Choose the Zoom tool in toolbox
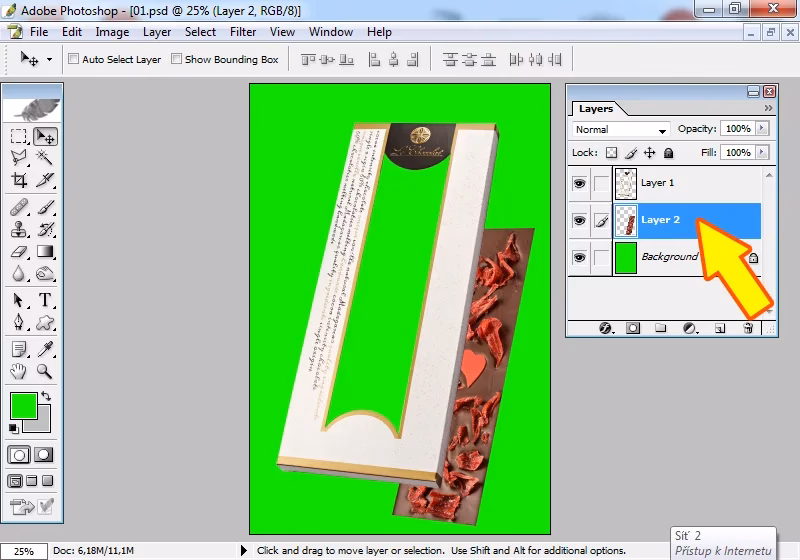Viewport: 800px width, 560px height. point(45,371)
